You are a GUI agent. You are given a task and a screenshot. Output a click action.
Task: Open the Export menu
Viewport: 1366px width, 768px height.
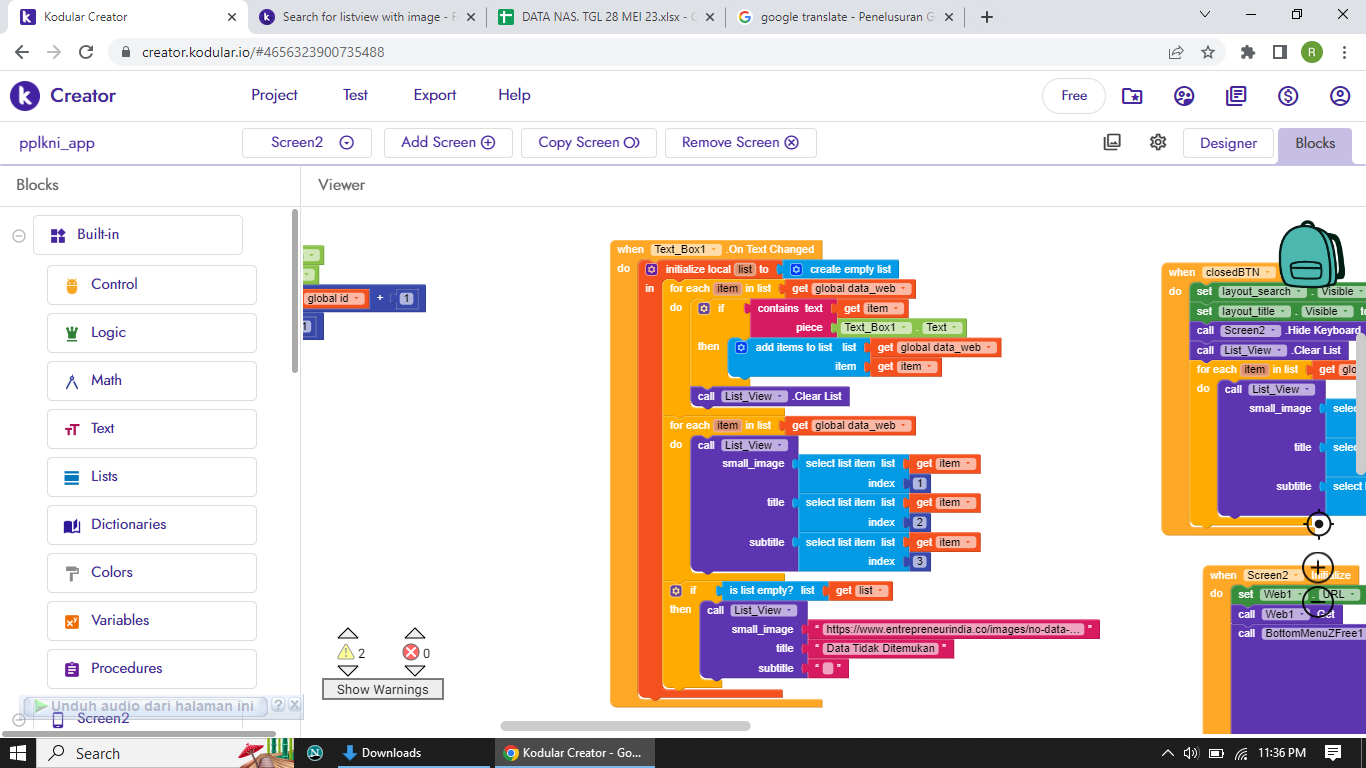(435, 95)
